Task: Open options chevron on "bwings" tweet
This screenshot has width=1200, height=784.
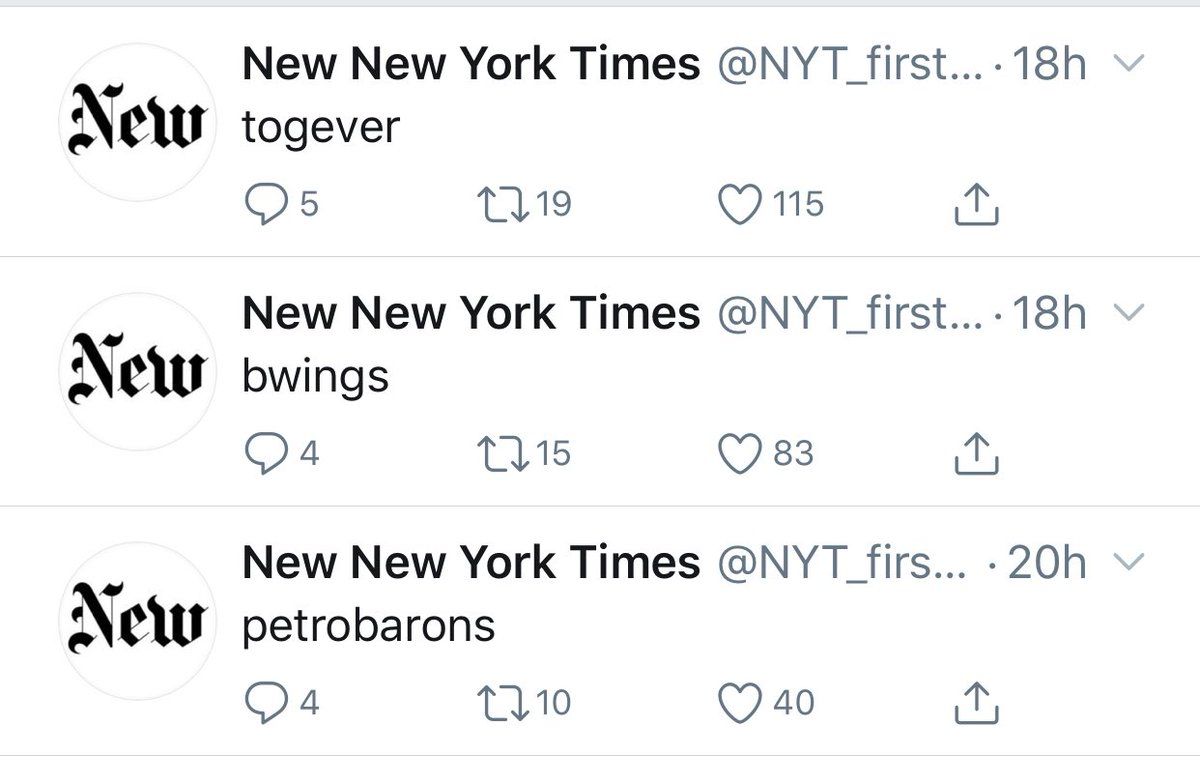Action: [1128, 314]
